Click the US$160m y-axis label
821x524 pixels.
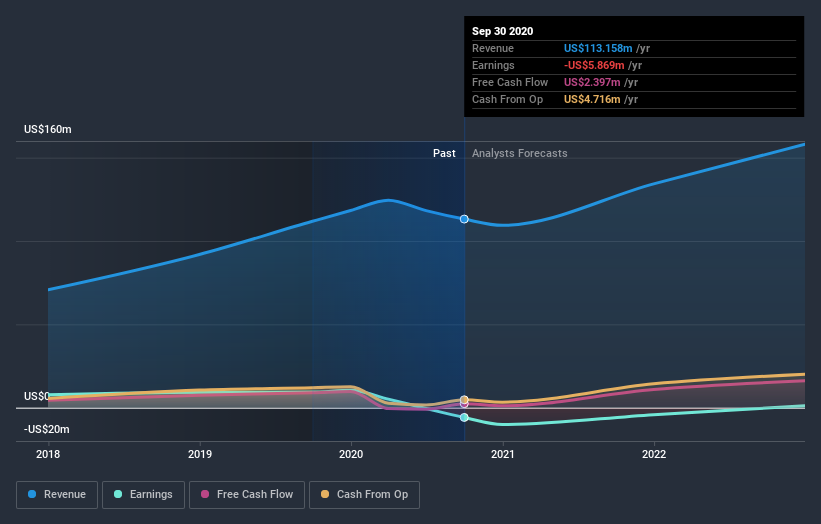coord(48,129)
